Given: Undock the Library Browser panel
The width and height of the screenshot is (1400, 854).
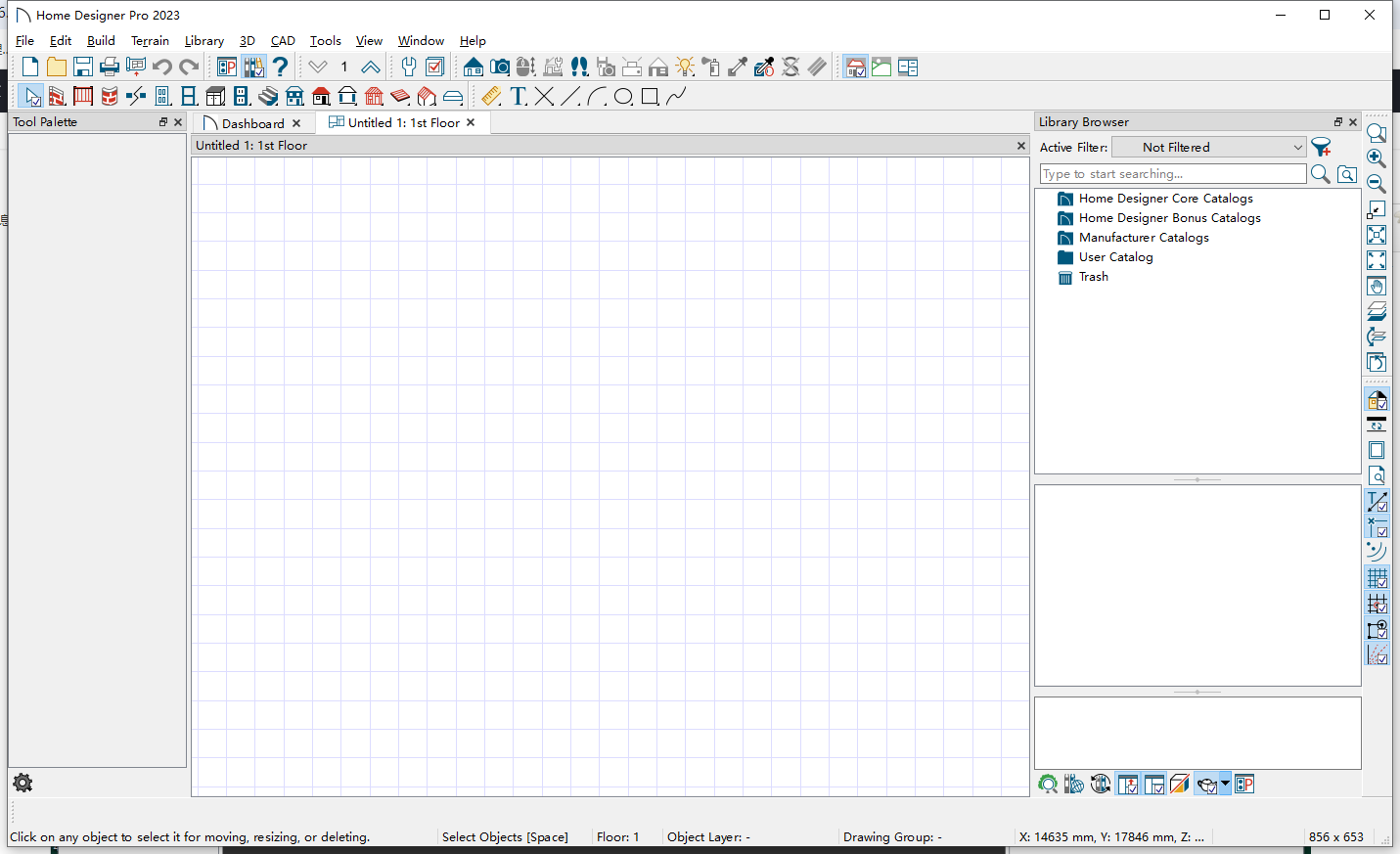Looking at the screenshot, I should coord(1338,122).
